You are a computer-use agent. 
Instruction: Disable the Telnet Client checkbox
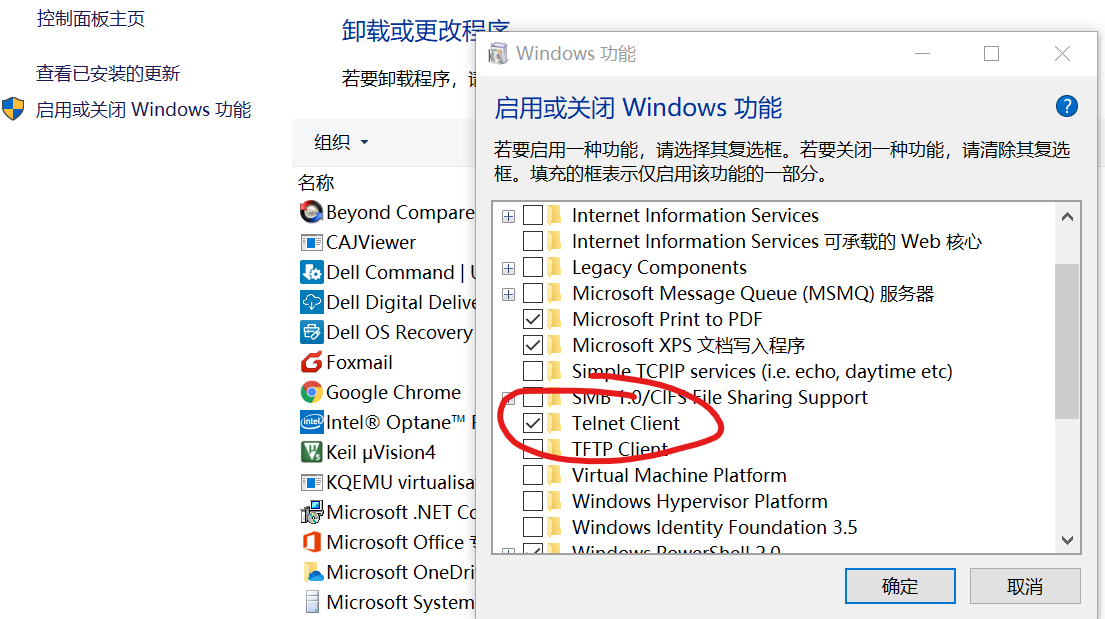coord(533,423)
